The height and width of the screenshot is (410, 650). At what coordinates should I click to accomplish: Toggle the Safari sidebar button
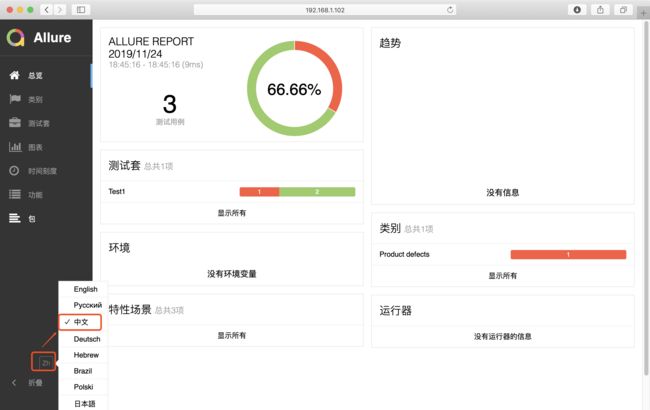coord(81,10)
